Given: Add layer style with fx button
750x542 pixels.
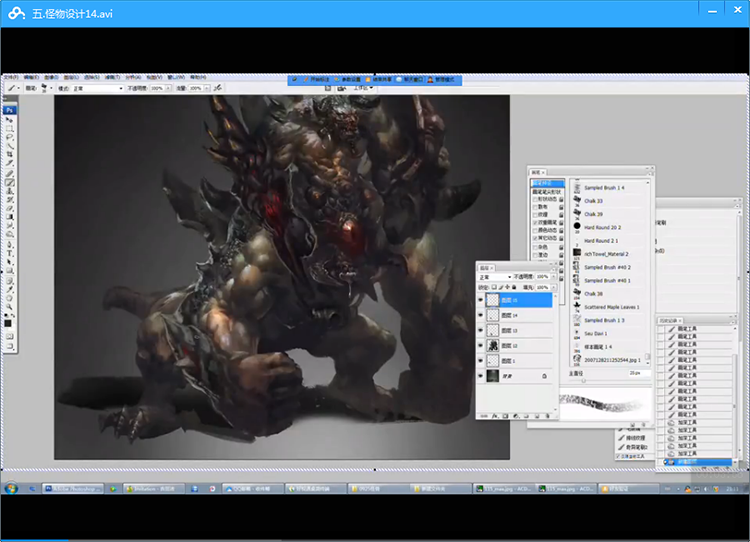Looking at the screenshot, I should tap(495, 416).
